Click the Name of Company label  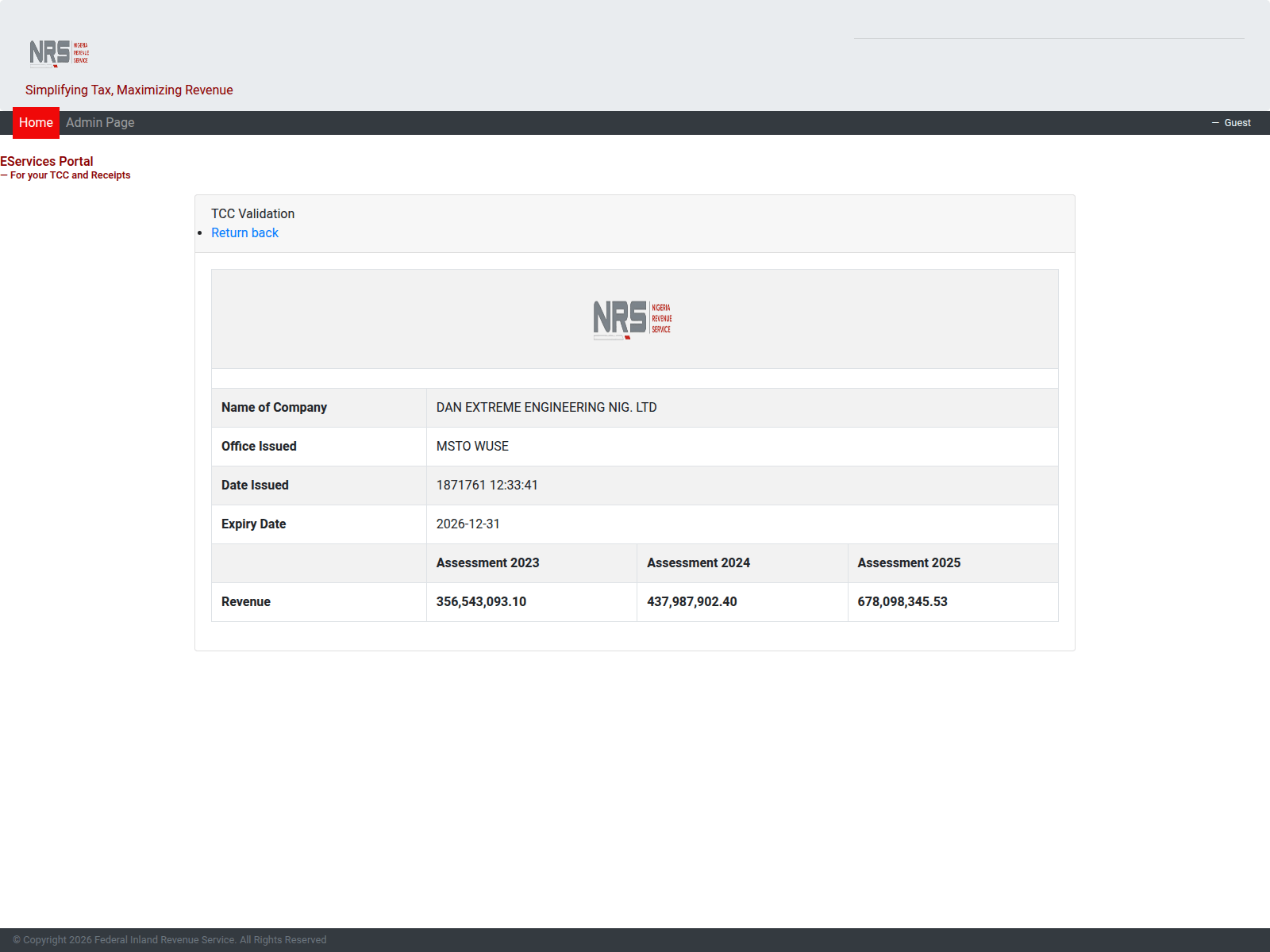[274, 408]
